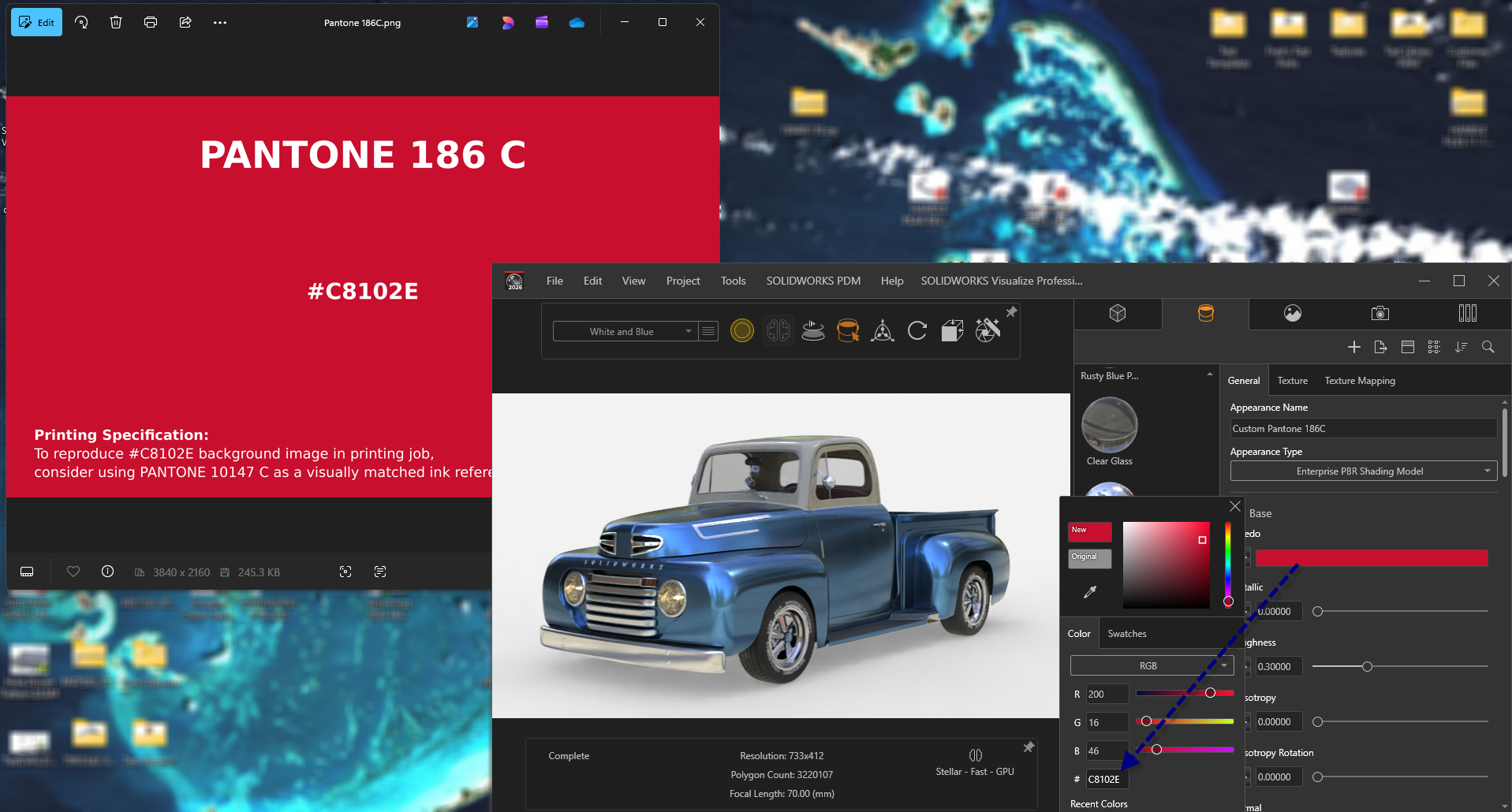1512x812 pixels.
Task: Switch to the Libraries palette tab
Action: (1468, 313)
